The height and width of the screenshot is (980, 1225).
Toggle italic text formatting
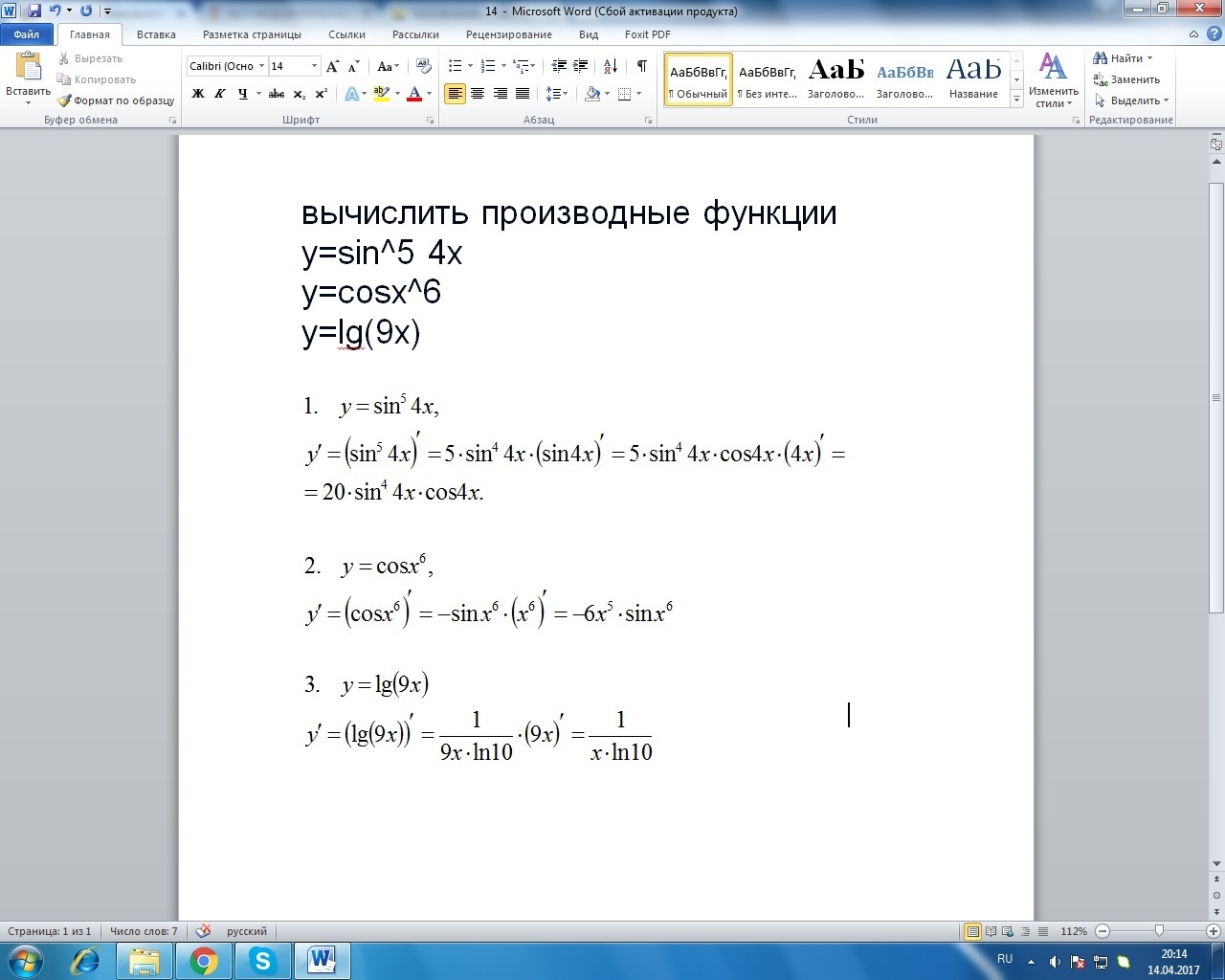[220, 94]
